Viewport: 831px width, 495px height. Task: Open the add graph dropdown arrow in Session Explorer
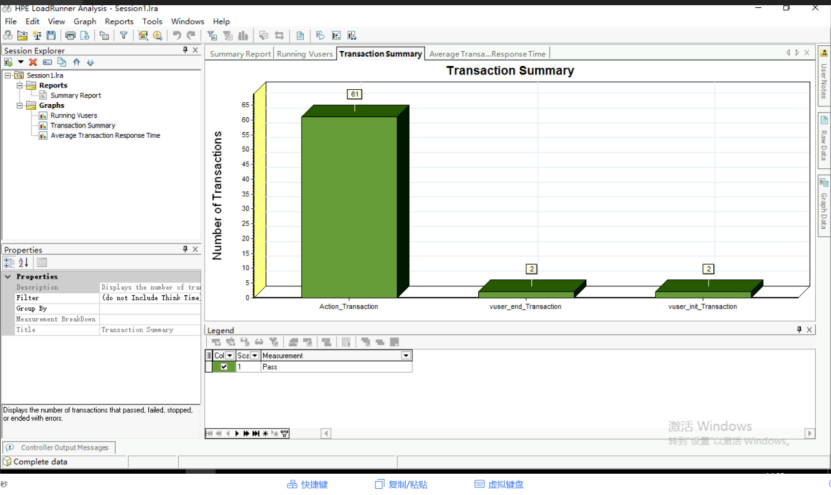21,63
